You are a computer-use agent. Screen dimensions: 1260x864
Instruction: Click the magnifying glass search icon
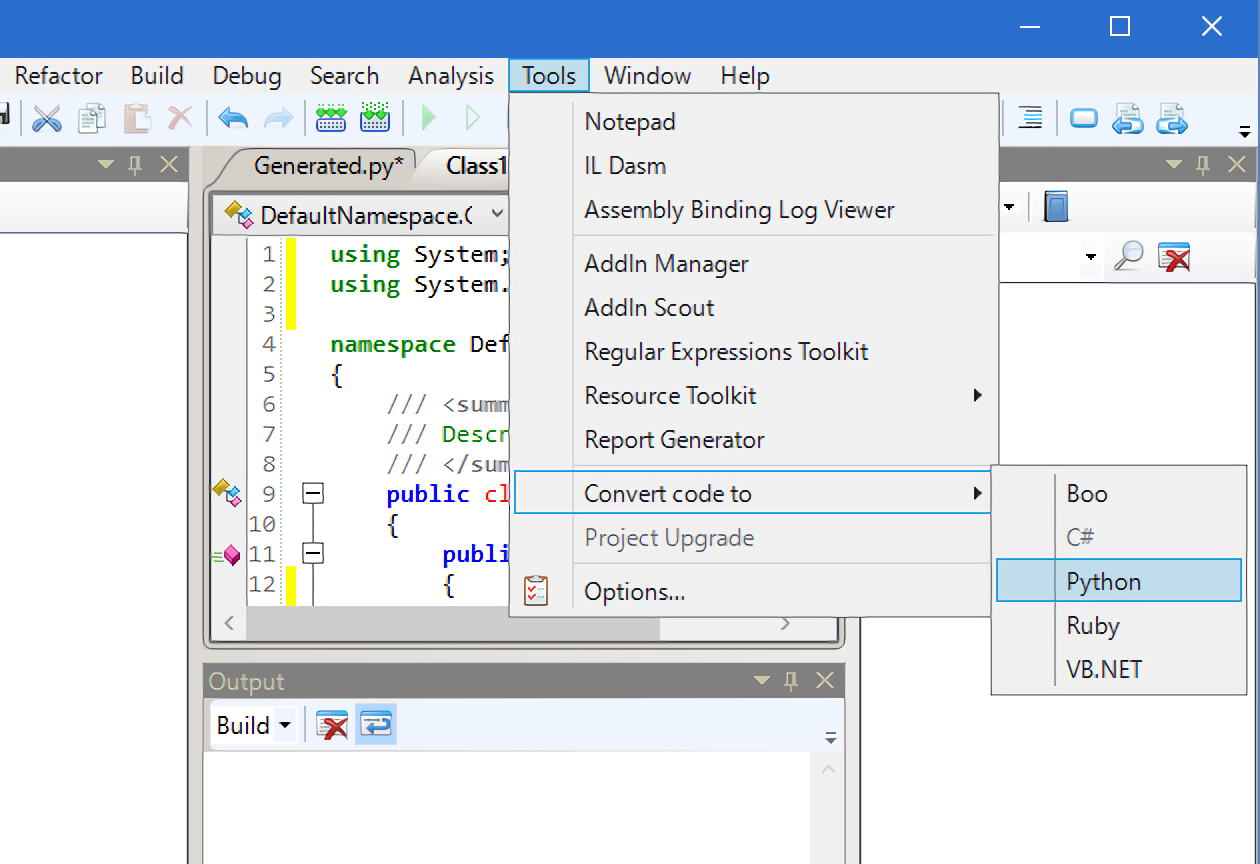point(1128,257)
